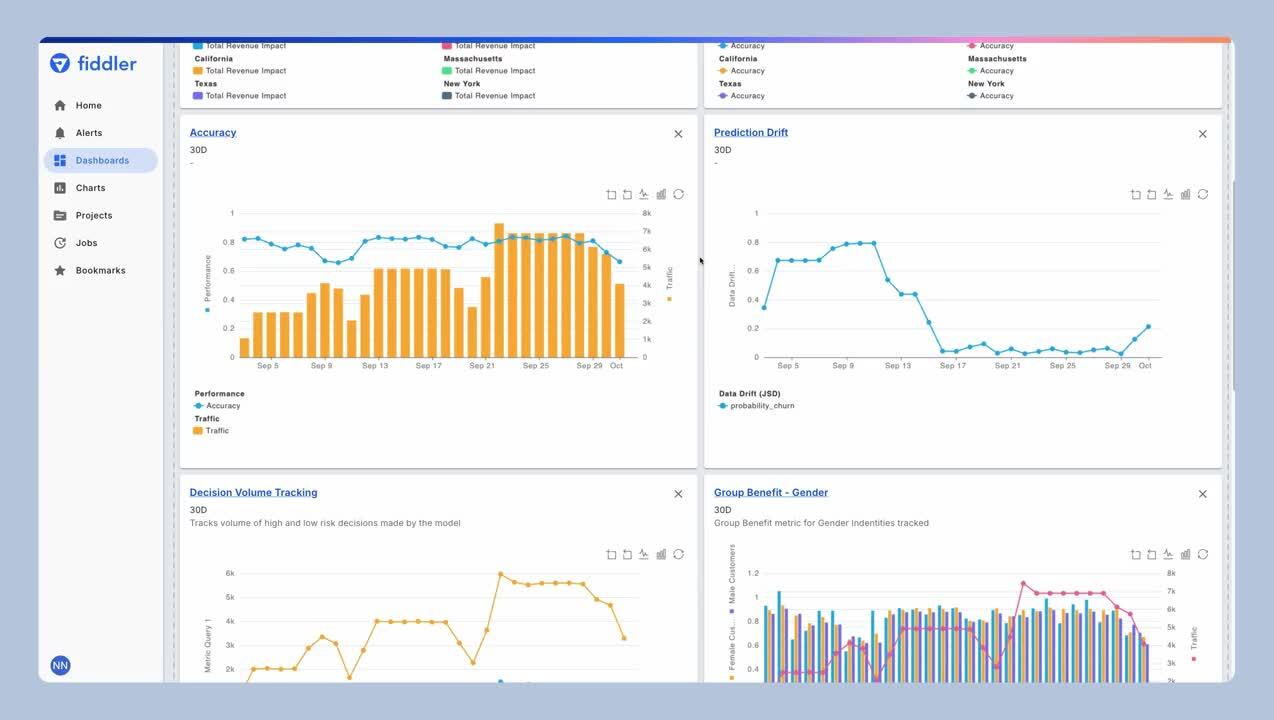This screenshot has width=1274, height=720.
Task: Click the NN user avatar
Action: (x=60, y=665)
